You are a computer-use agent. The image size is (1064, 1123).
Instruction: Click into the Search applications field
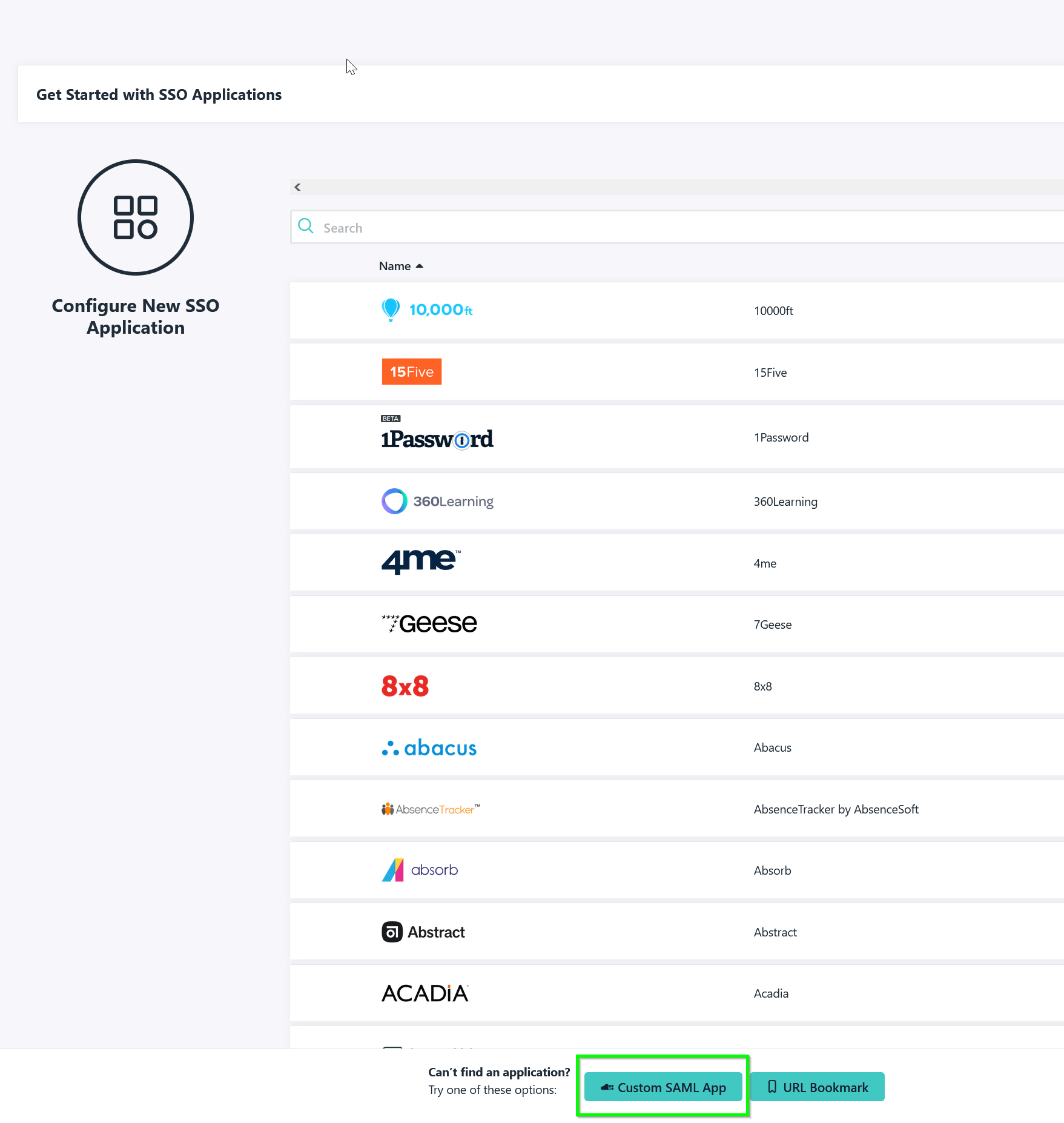pos(677,228)
